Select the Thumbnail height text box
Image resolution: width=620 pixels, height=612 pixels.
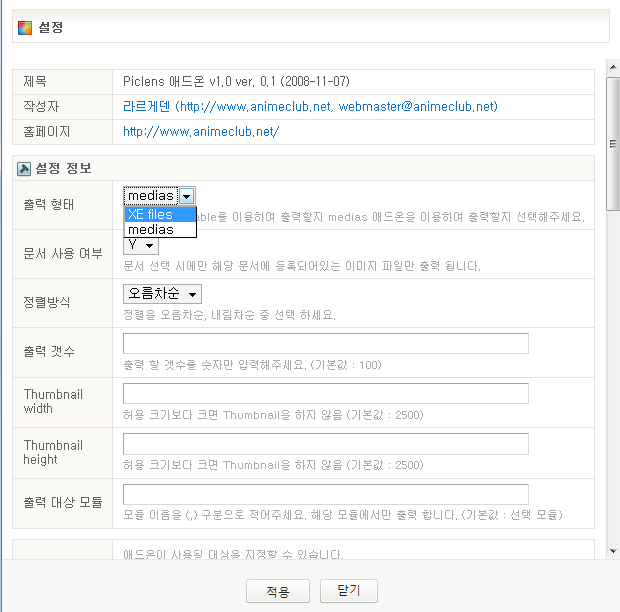[325, 444]
